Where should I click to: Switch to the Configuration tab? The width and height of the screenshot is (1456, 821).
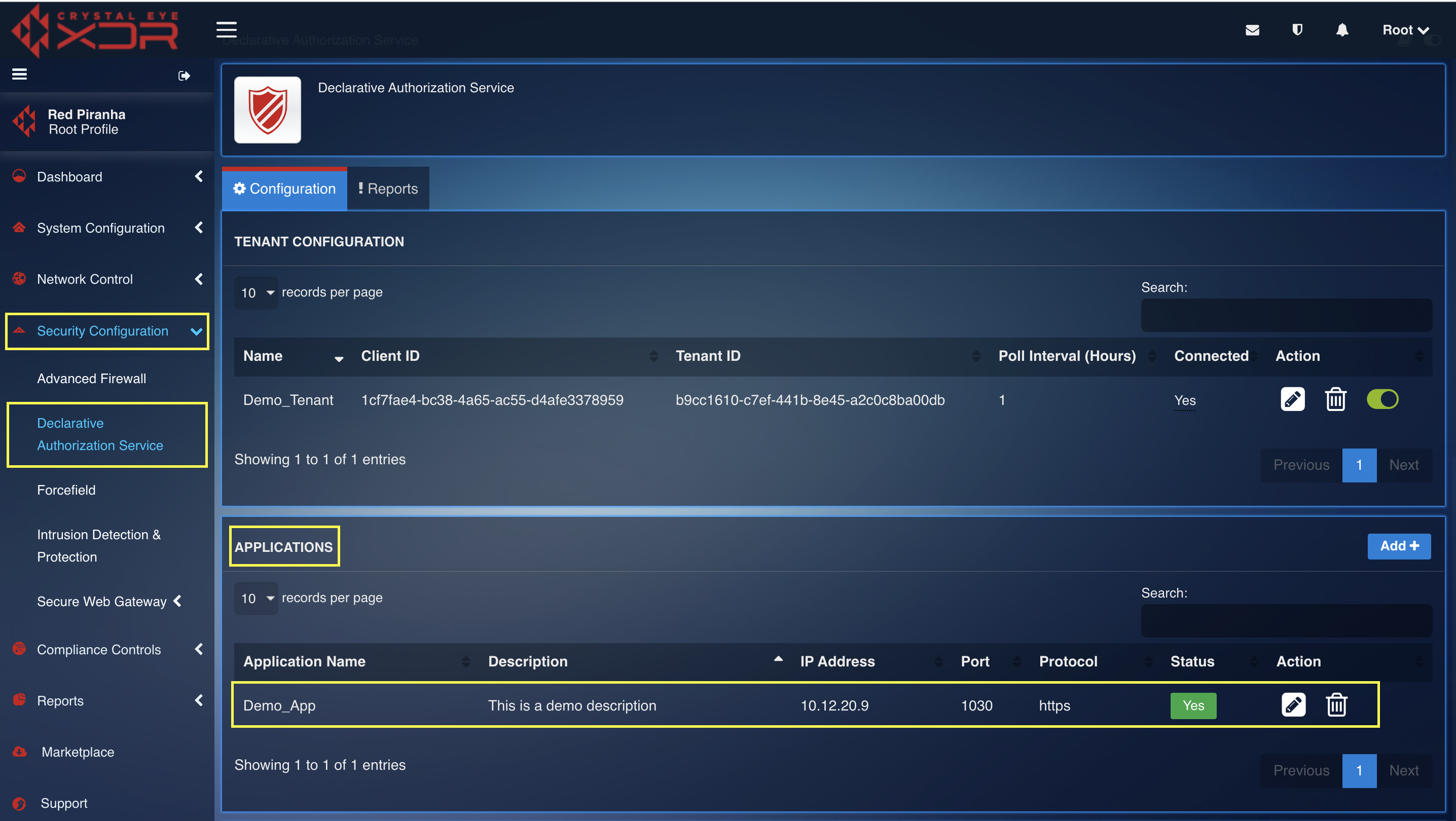click(284, 189)
